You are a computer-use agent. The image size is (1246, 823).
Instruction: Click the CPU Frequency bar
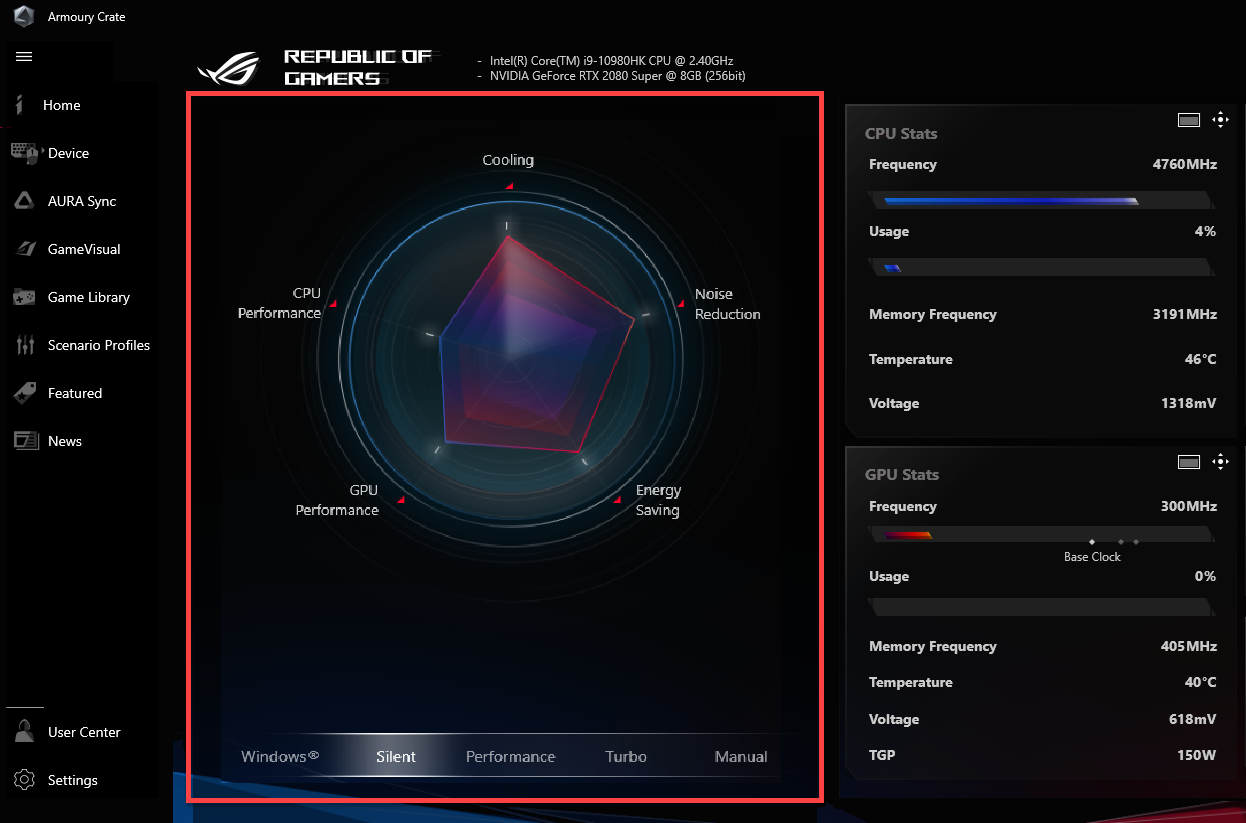click(1043, 201)
